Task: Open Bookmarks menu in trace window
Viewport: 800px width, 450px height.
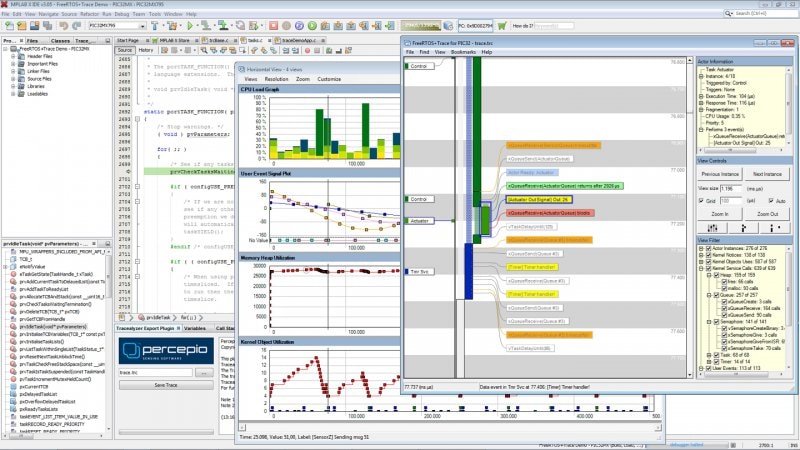Action: [463, 52]
